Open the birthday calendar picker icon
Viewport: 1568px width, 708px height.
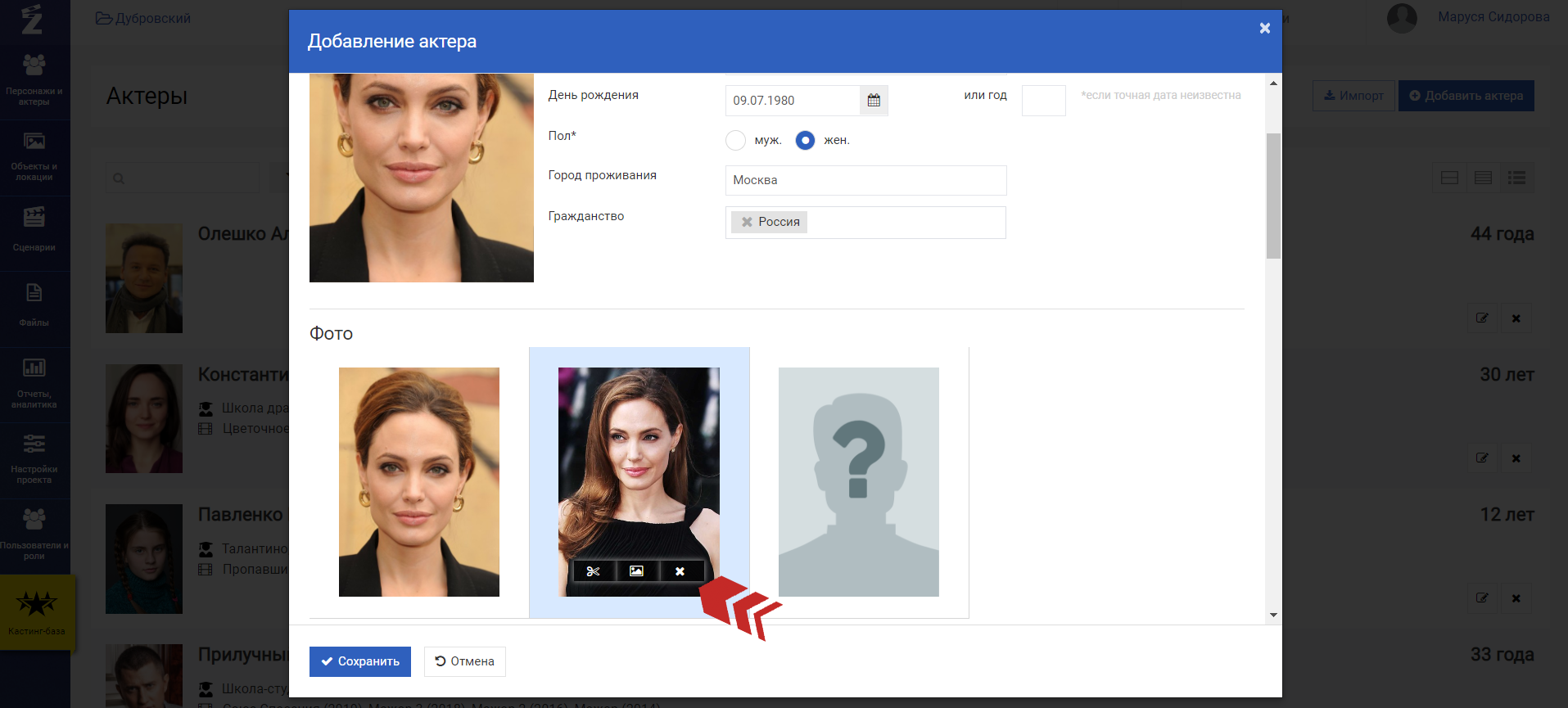874,101
